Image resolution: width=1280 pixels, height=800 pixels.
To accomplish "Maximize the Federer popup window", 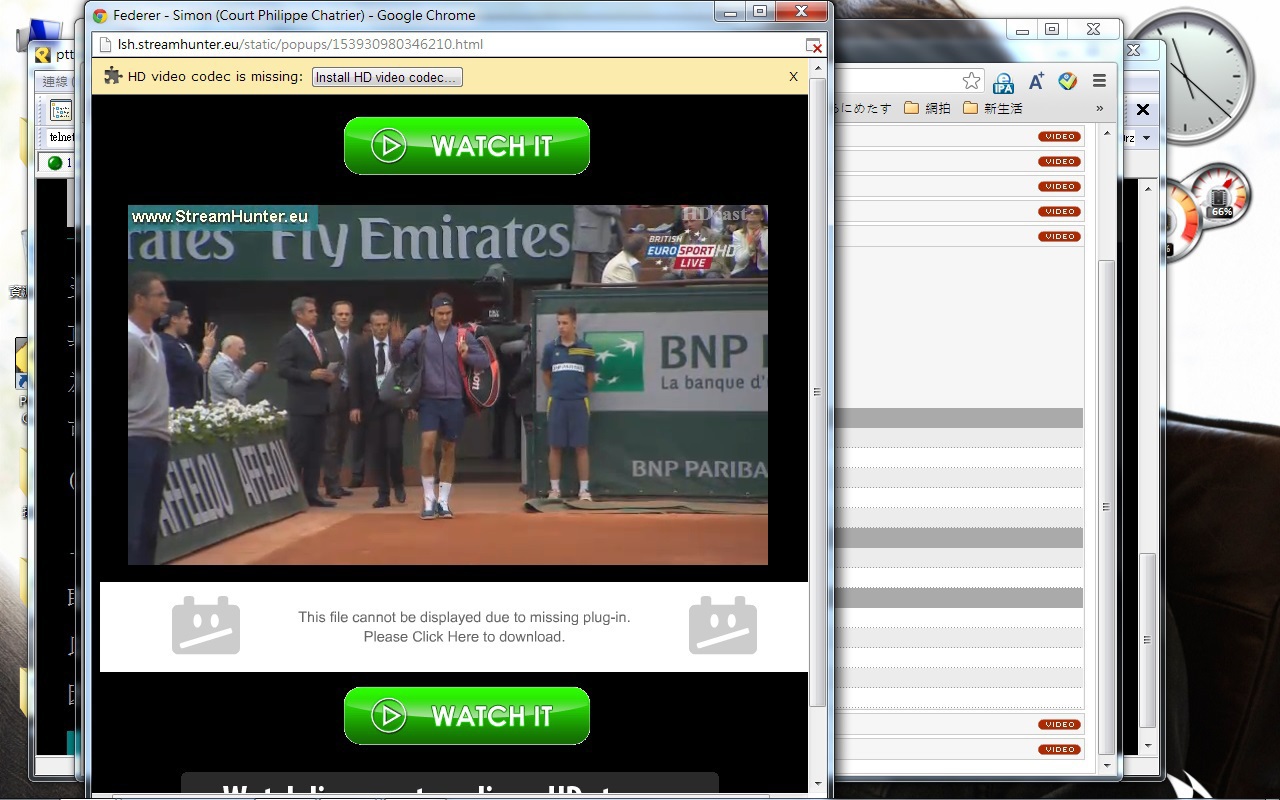I will [x=759, y=10].
